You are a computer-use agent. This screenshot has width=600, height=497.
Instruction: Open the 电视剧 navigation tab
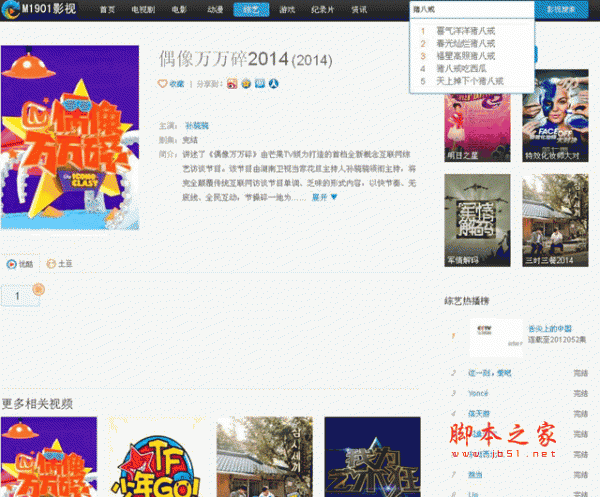click(x=143, y=10)
